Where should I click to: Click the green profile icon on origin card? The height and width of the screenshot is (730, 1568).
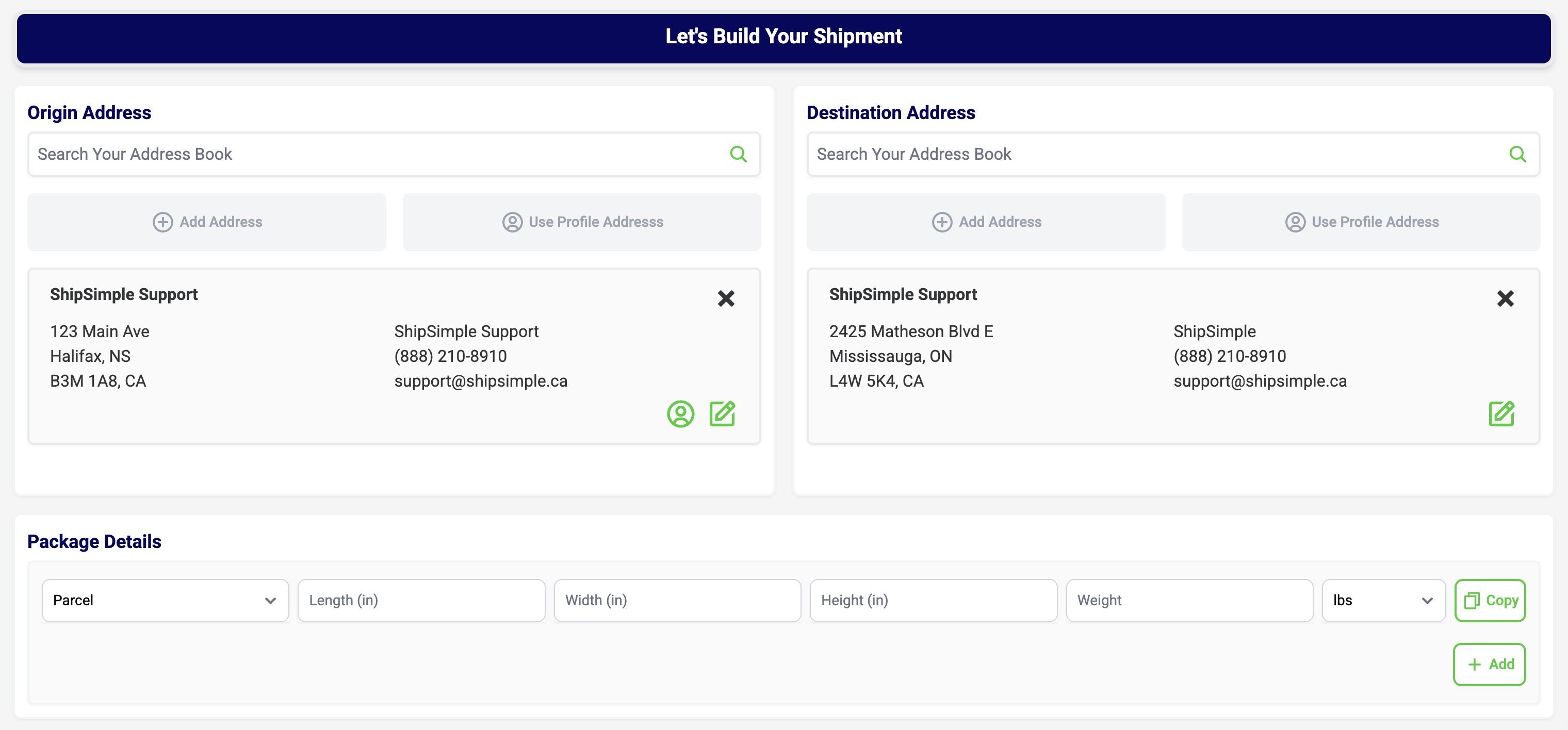tap(680, 414)
